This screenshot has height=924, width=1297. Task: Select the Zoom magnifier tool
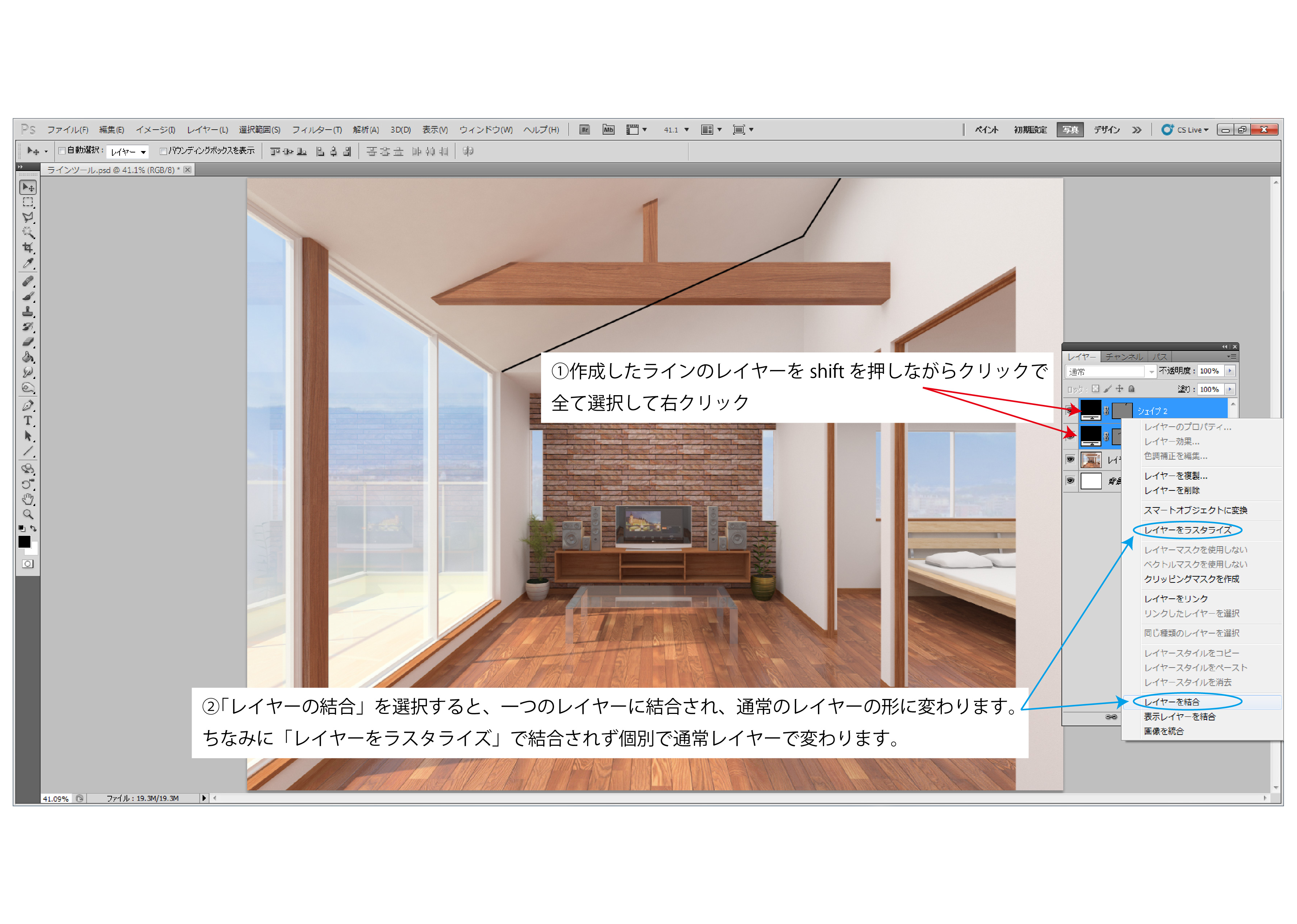coord(27,514)
